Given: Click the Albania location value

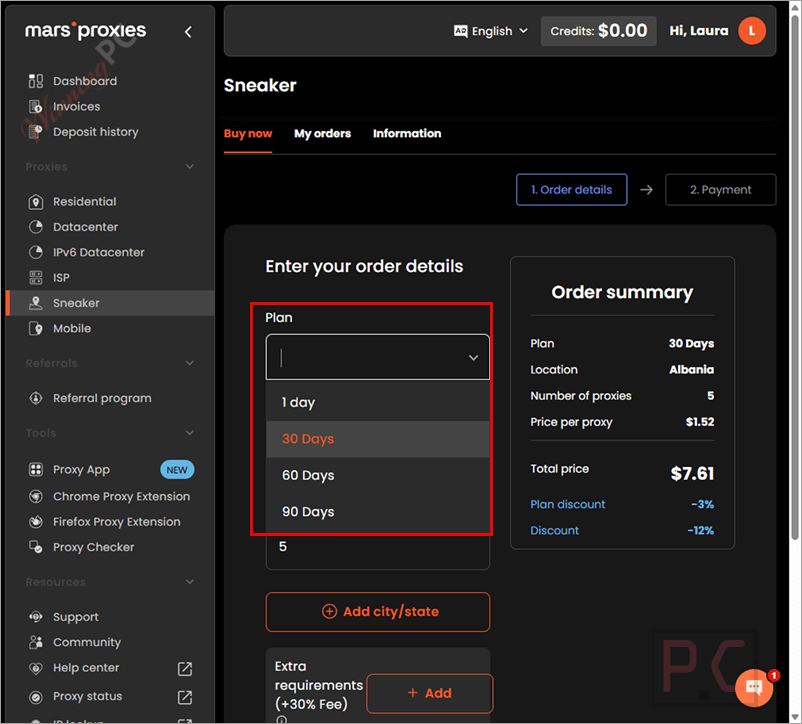Looking at the screenshot, I should [x=692, y=370].
